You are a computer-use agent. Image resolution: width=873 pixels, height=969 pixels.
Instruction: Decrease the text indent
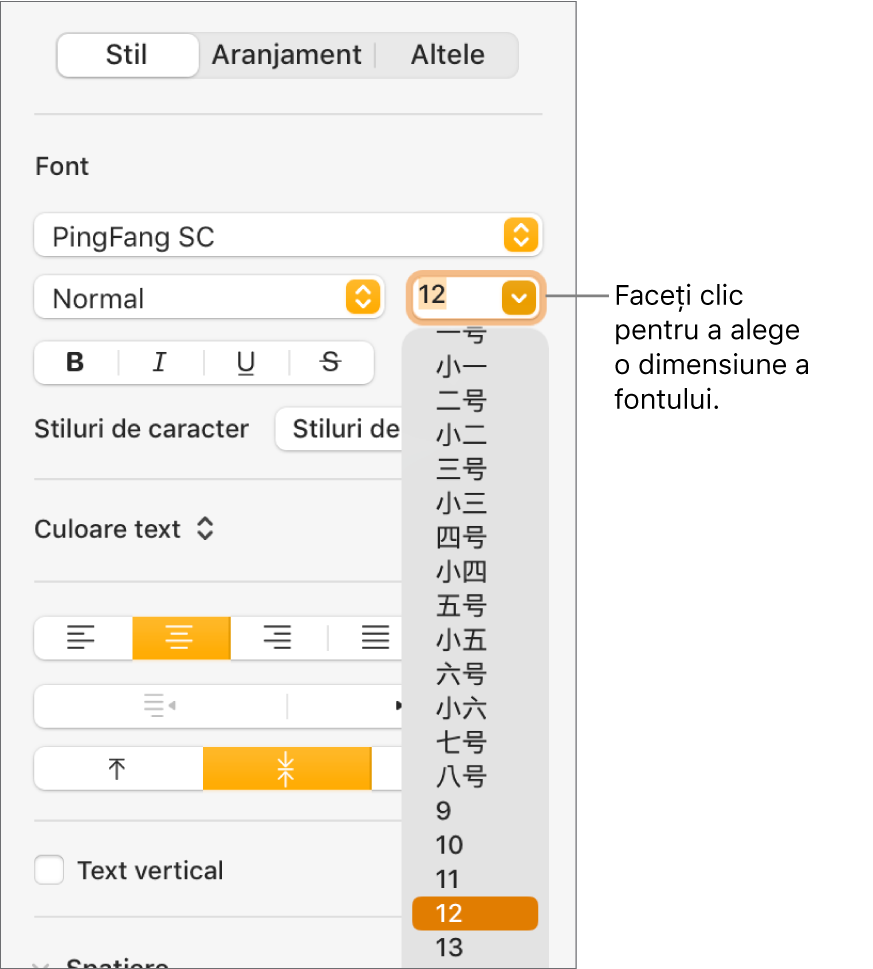point(160,705)
